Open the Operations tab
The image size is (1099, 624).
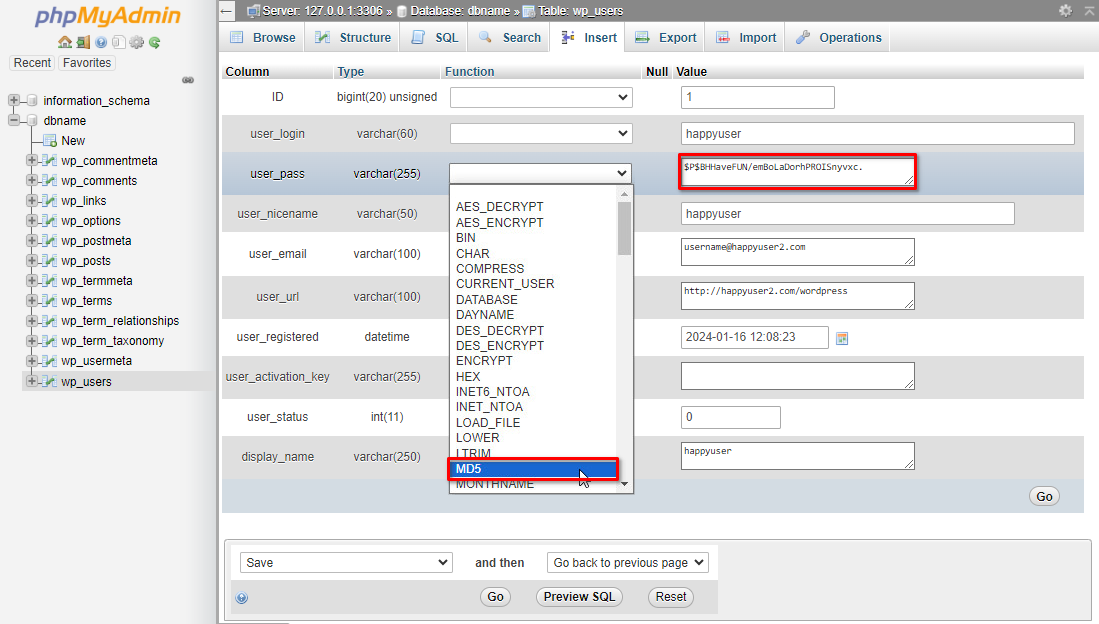pos(838,37)
